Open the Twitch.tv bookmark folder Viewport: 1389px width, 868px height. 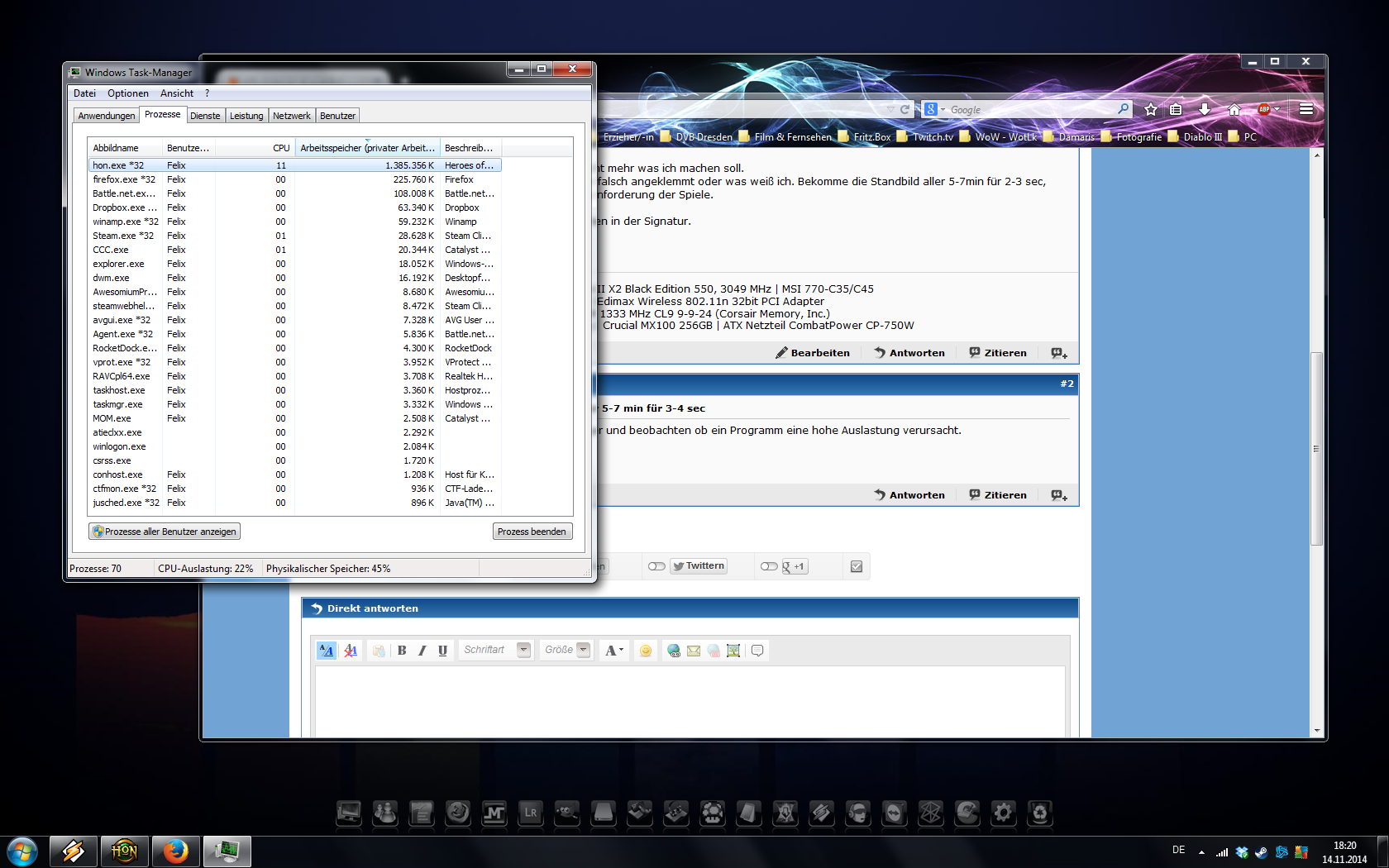(925, 137)
